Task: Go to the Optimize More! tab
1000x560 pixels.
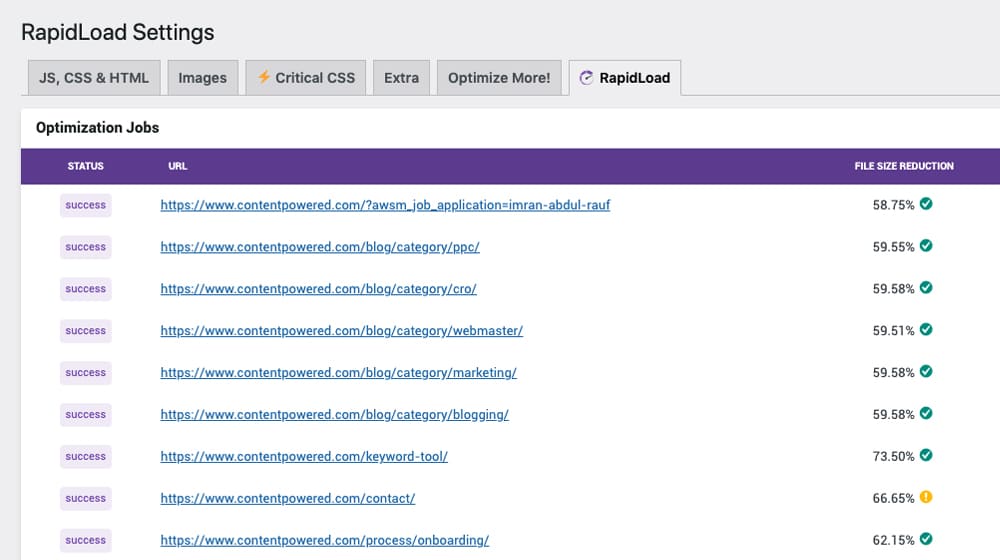Action: pyautogui.click(x=499, y=78)
